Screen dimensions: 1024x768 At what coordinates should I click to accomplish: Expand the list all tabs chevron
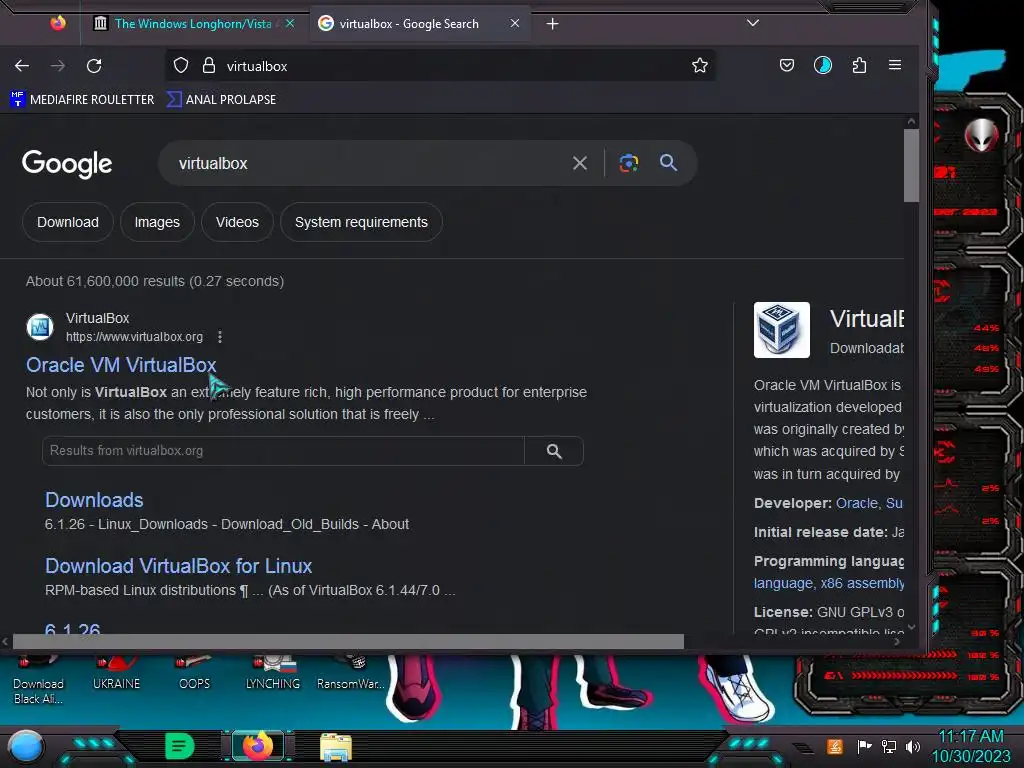pos(753,23)
